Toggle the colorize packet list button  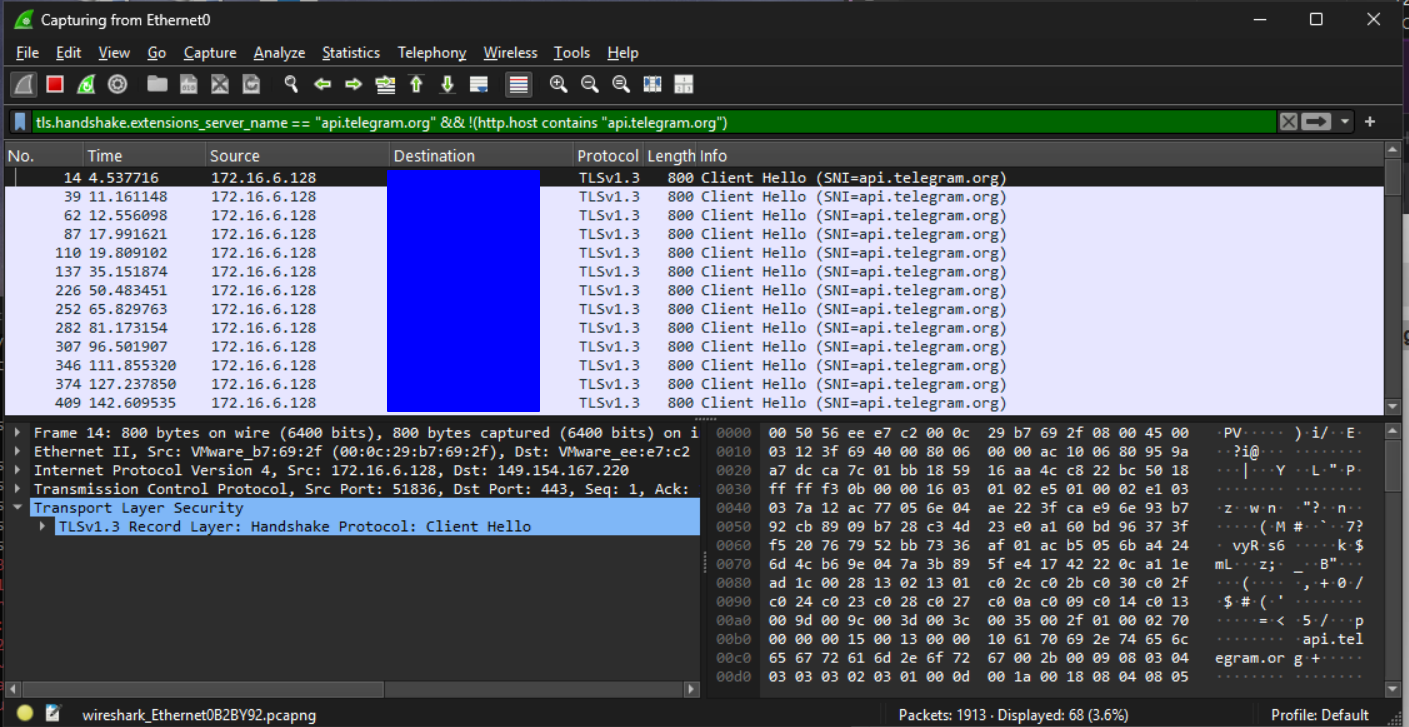(518, 85)
